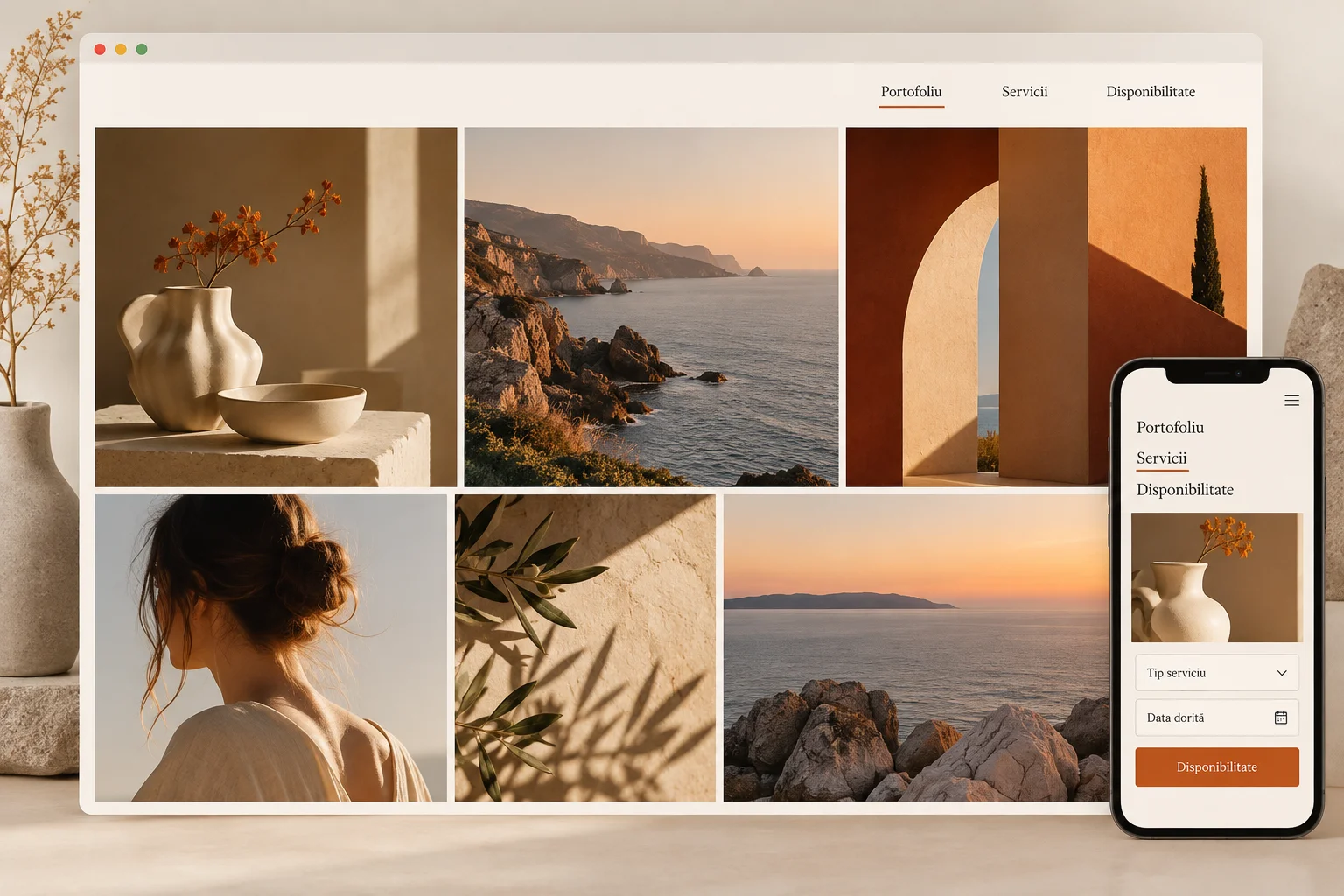
Task: Open the hamburger menu on the phone
Action: pyautogui.click(x=1291, y=401)
